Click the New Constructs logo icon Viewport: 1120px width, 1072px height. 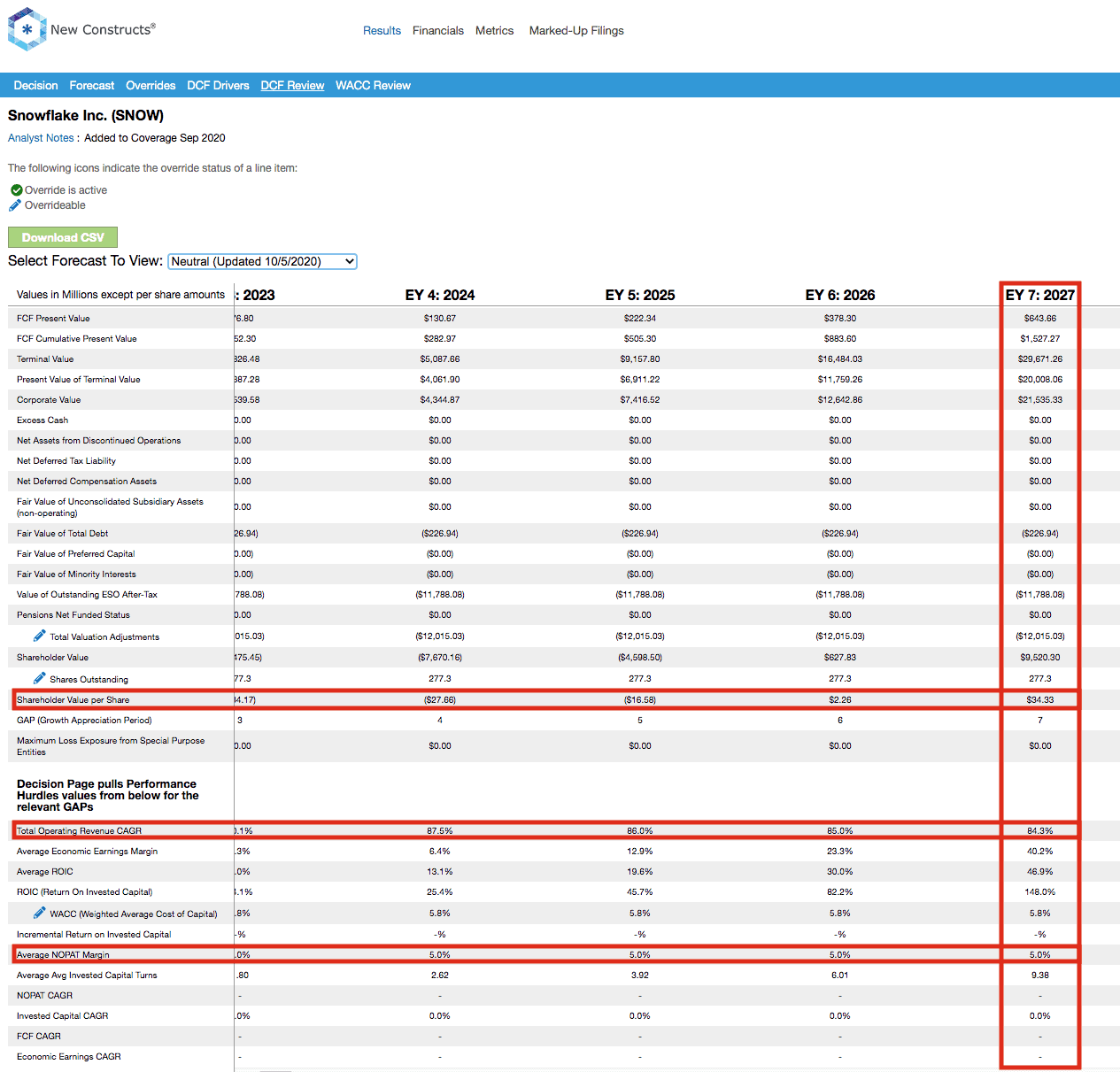(x=27, y=29)
